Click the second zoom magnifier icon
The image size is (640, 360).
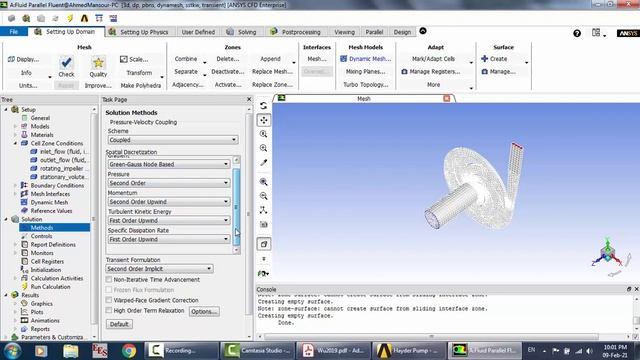click(263, 148)
